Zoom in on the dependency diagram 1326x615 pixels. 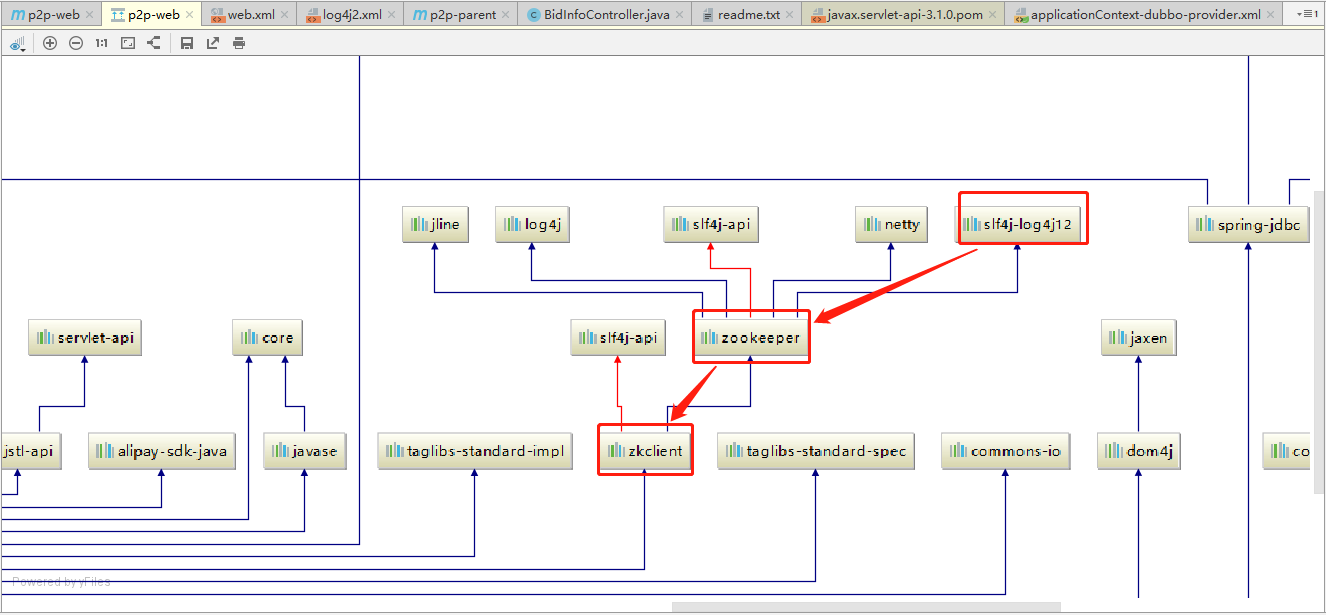pyautogui.click(x=50, y=43)
